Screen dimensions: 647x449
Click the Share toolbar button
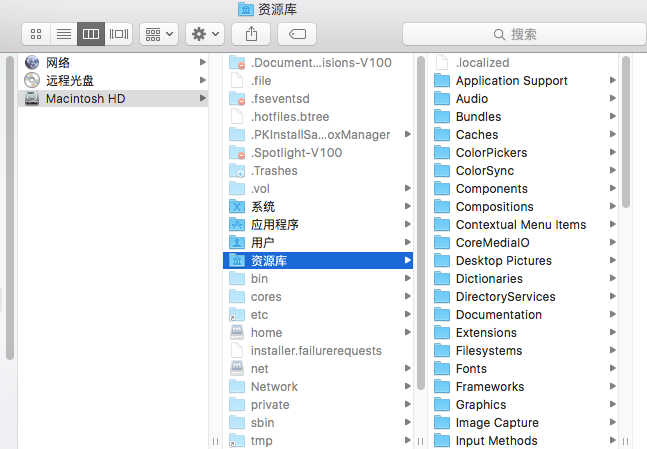click(251, 34)
